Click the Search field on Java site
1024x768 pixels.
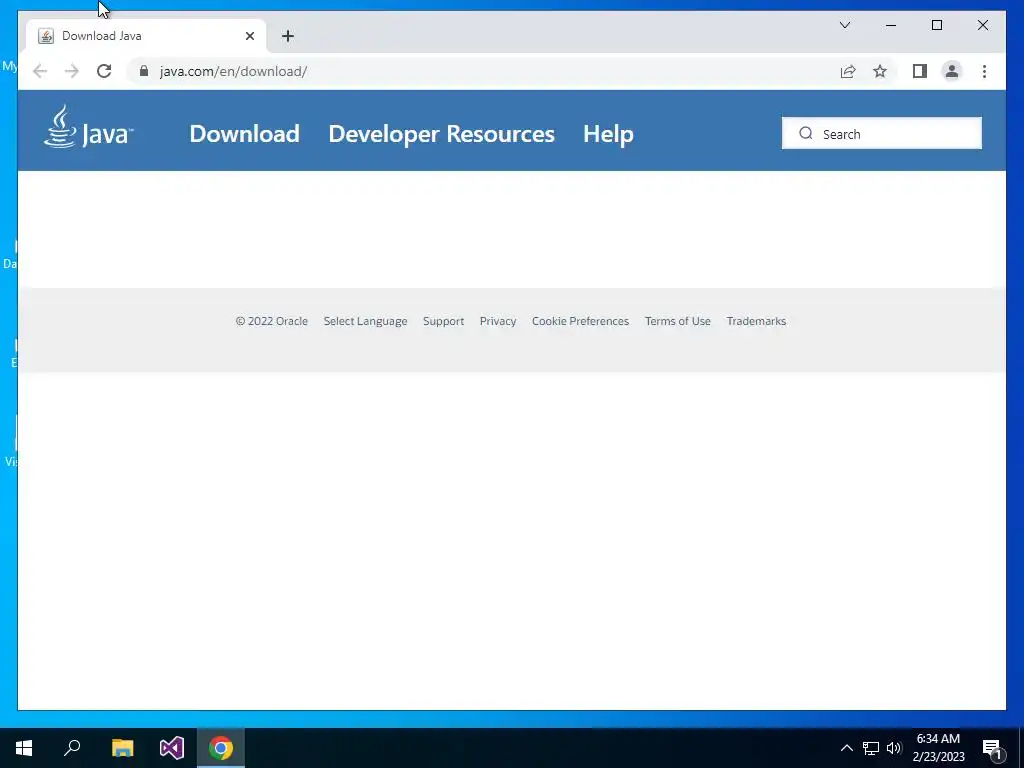[882, 133]
